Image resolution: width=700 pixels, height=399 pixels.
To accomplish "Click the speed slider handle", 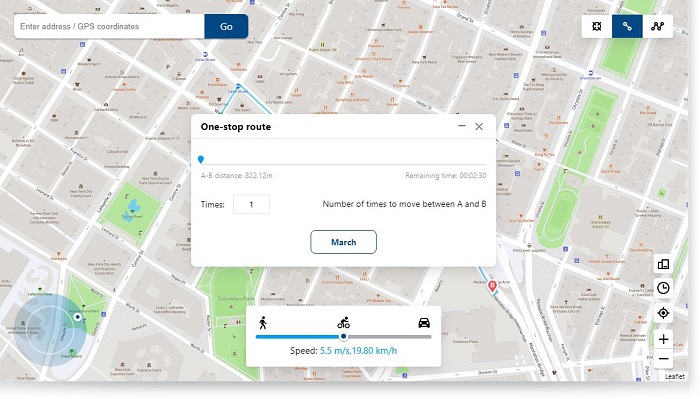I will pos(343,337).
